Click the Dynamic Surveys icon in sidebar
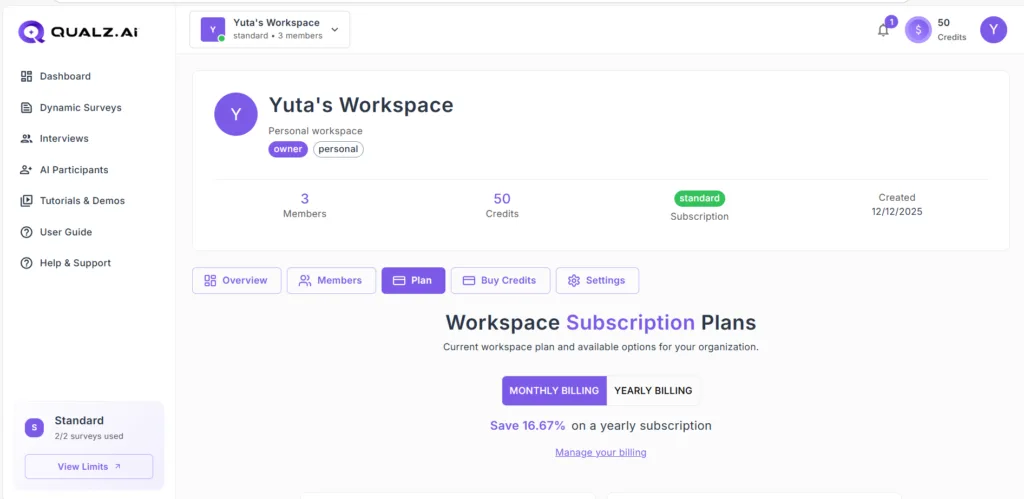The image size is (1024, 499). pos(27,107)
